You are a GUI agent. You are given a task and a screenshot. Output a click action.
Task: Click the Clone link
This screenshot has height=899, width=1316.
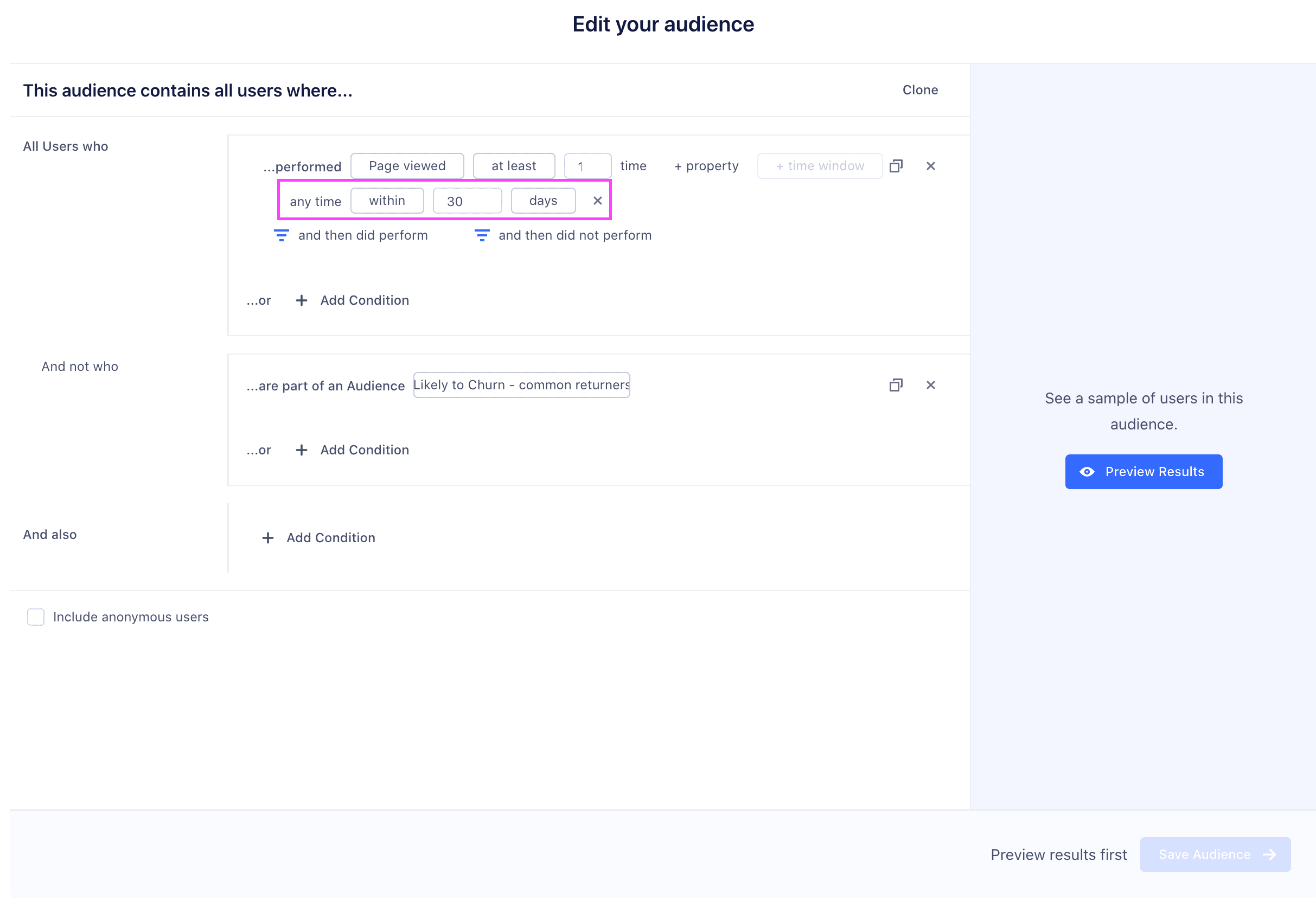(x=919, y=89)
